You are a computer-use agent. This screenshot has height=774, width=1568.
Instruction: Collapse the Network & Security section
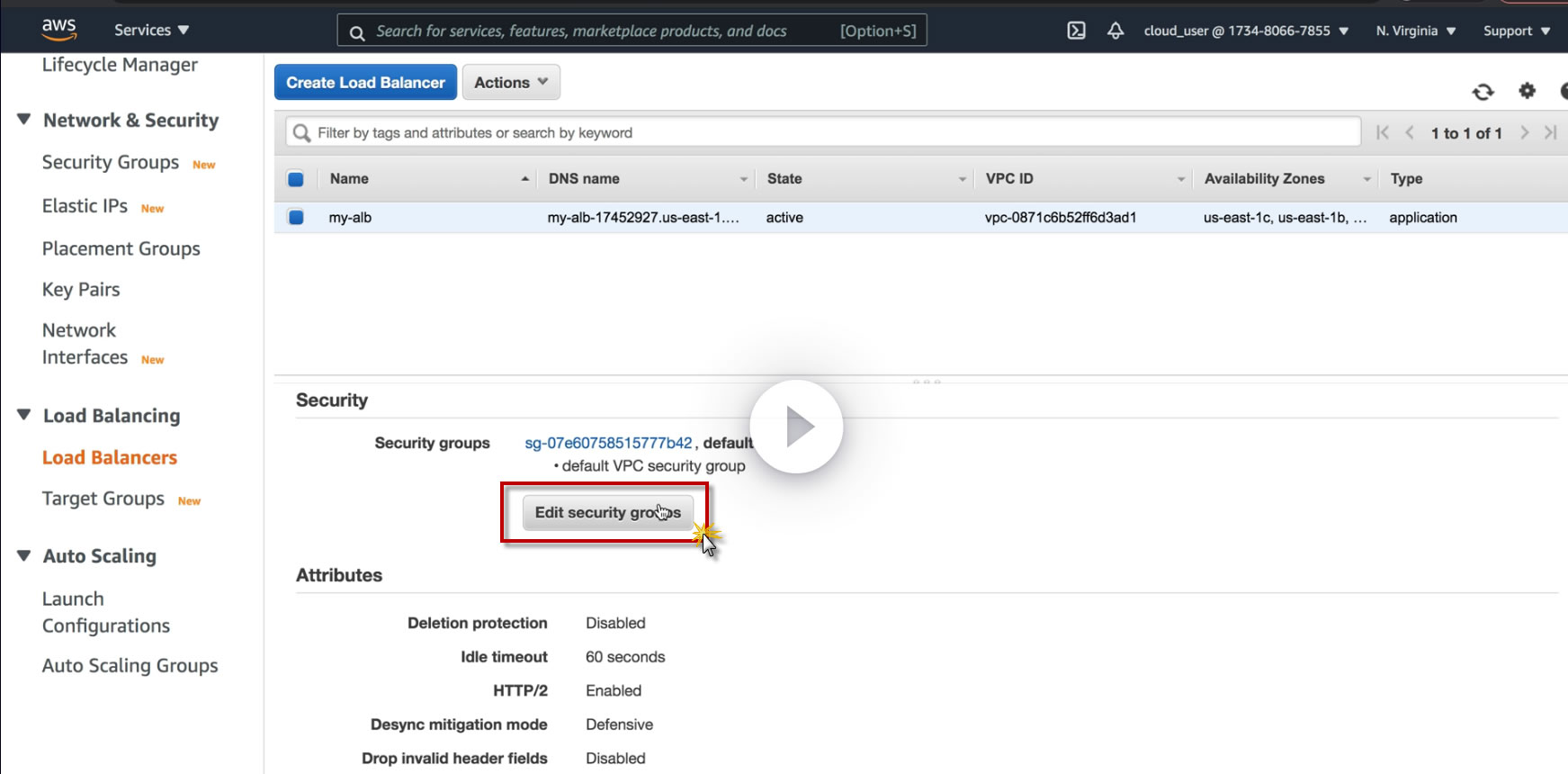pyautogui.click(x=24, y=120)
